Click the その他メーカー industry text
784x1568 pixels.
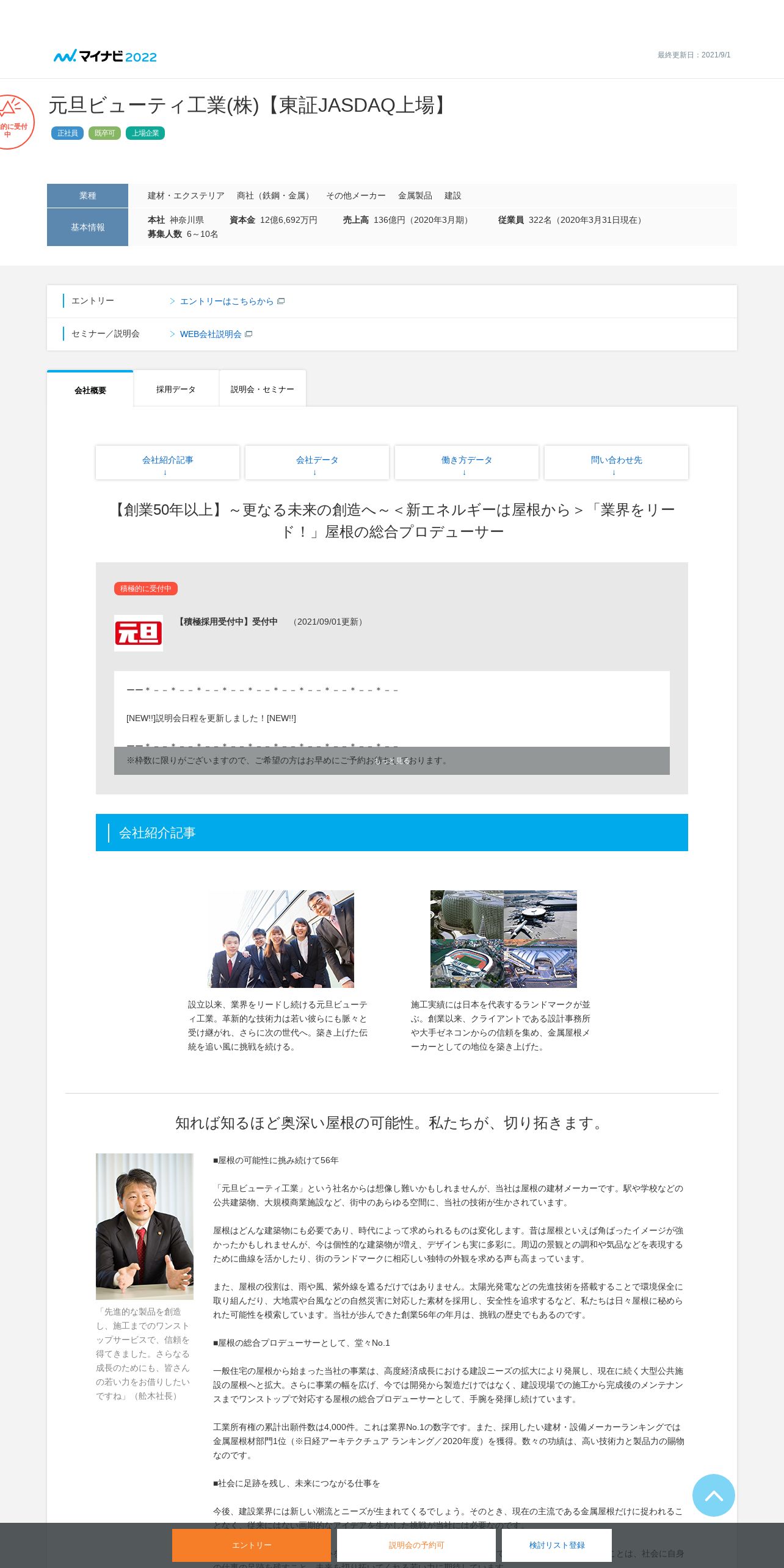356,195
